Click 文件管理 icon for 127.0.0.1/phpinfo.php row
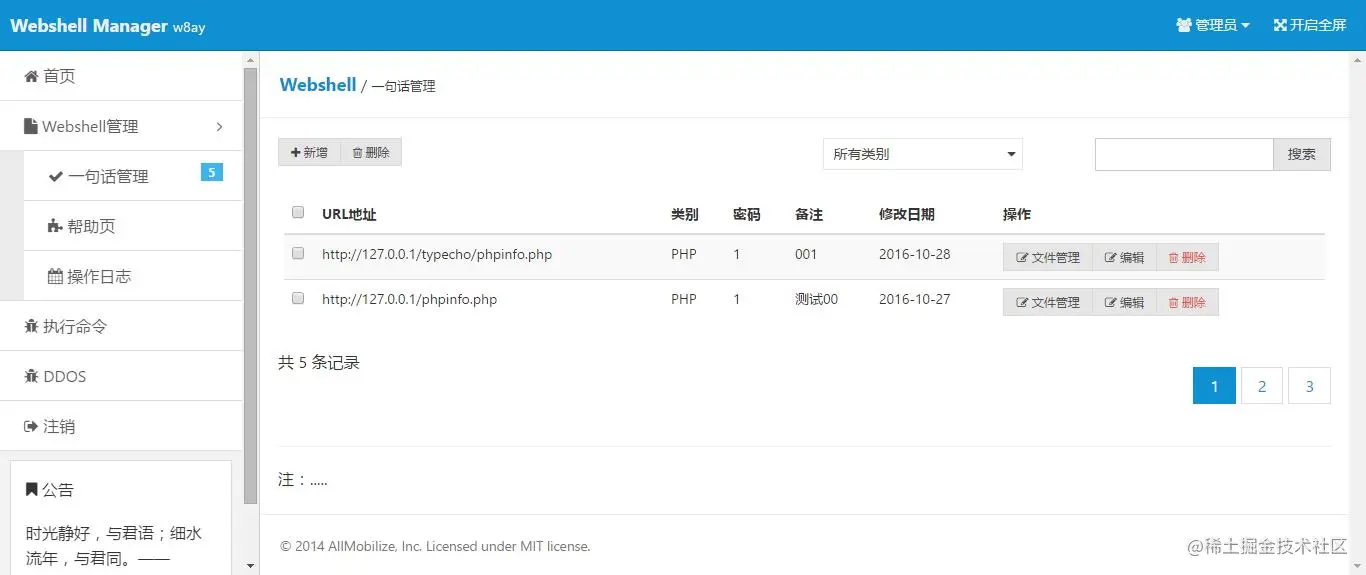1366x575 pixels. [x=1022, y=302]
